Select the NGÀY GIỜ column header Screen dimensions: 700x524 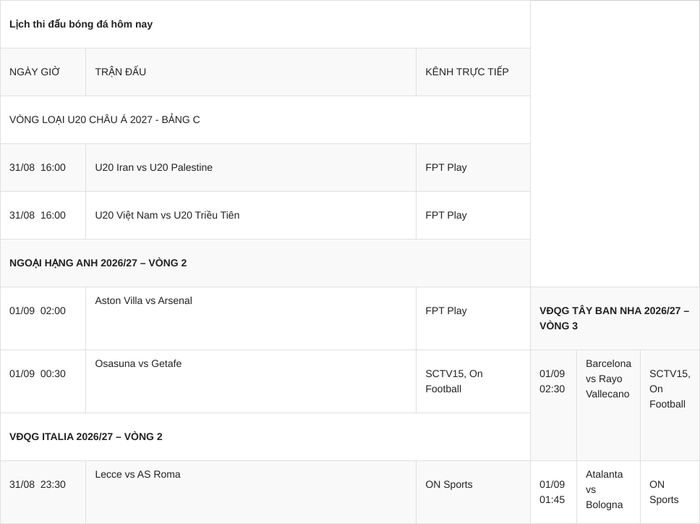click(34, 72)
